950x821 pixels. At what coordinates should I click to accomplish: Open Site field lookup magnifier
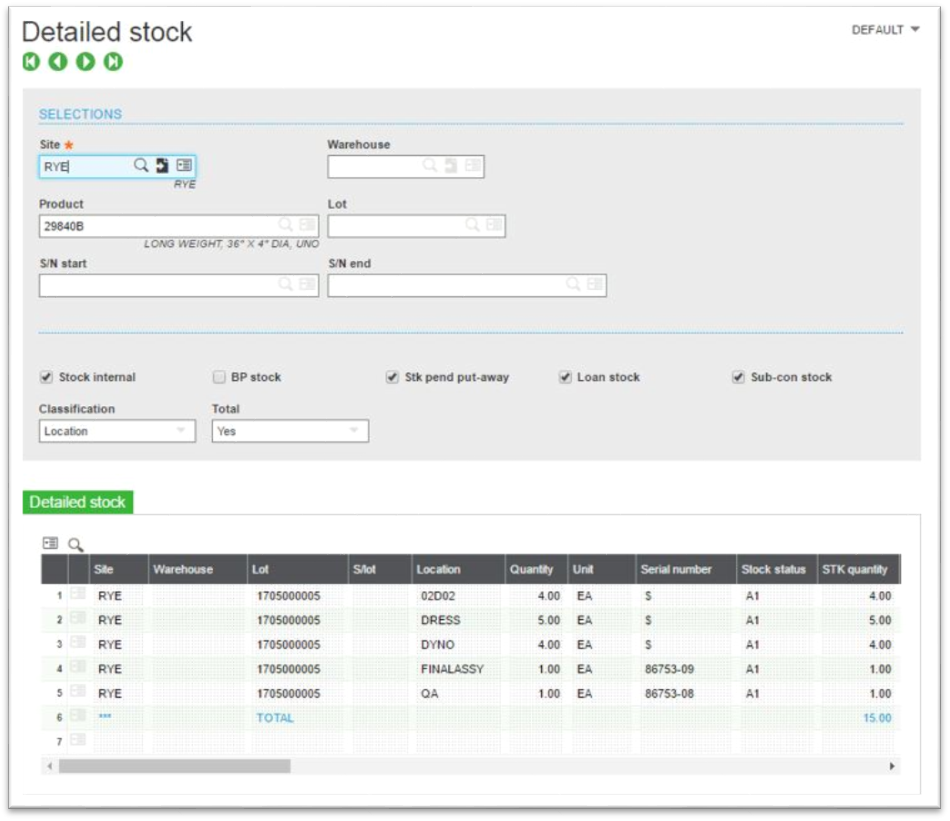[x=141, y=165]
